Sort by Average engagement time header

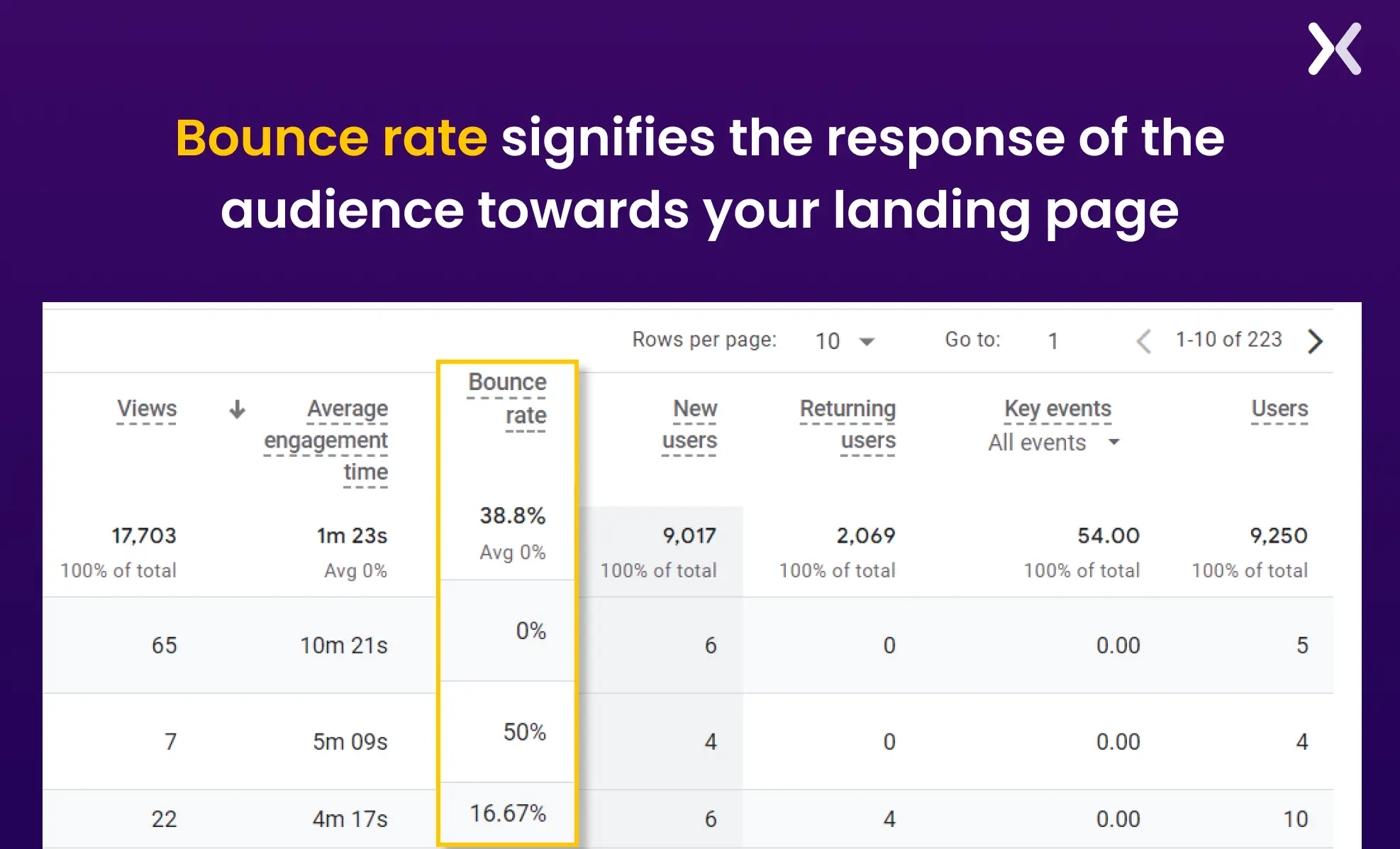pos(326,440)
